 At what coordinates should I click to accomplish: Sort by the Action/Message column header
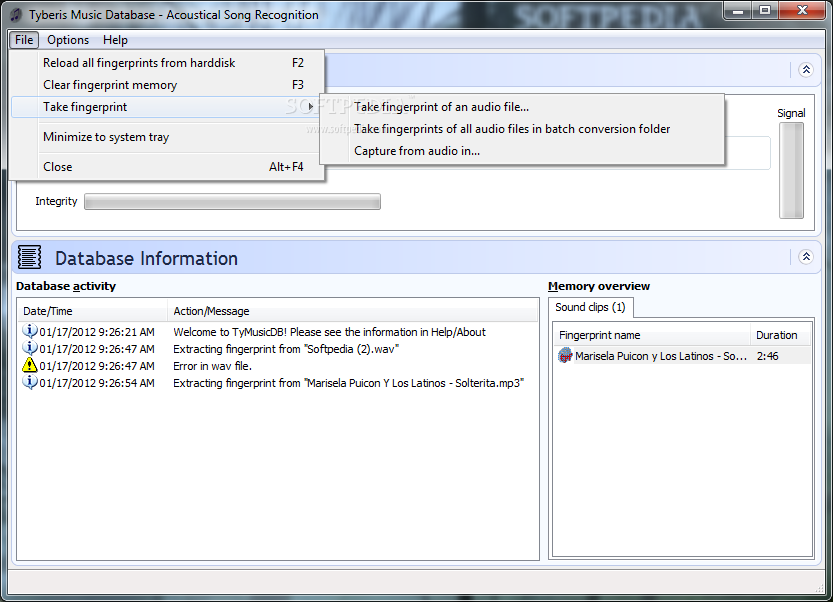point(352,311)
